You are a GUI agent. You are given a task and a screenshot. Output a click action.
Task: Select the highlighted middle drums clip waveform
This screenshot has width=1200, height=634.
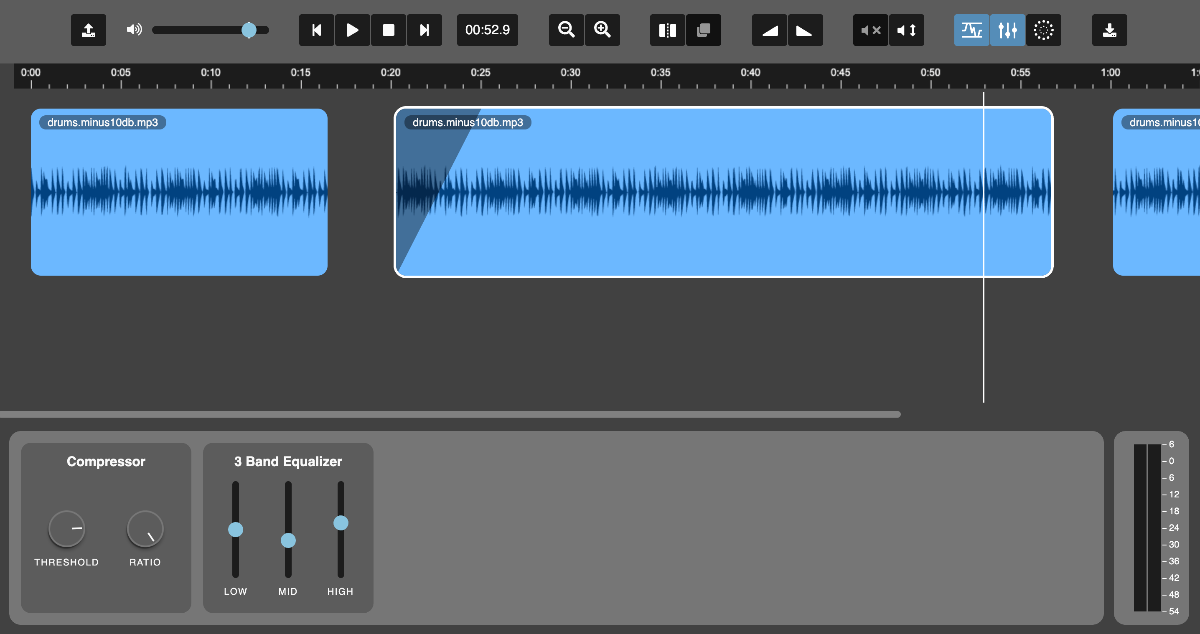pos(724,191)
